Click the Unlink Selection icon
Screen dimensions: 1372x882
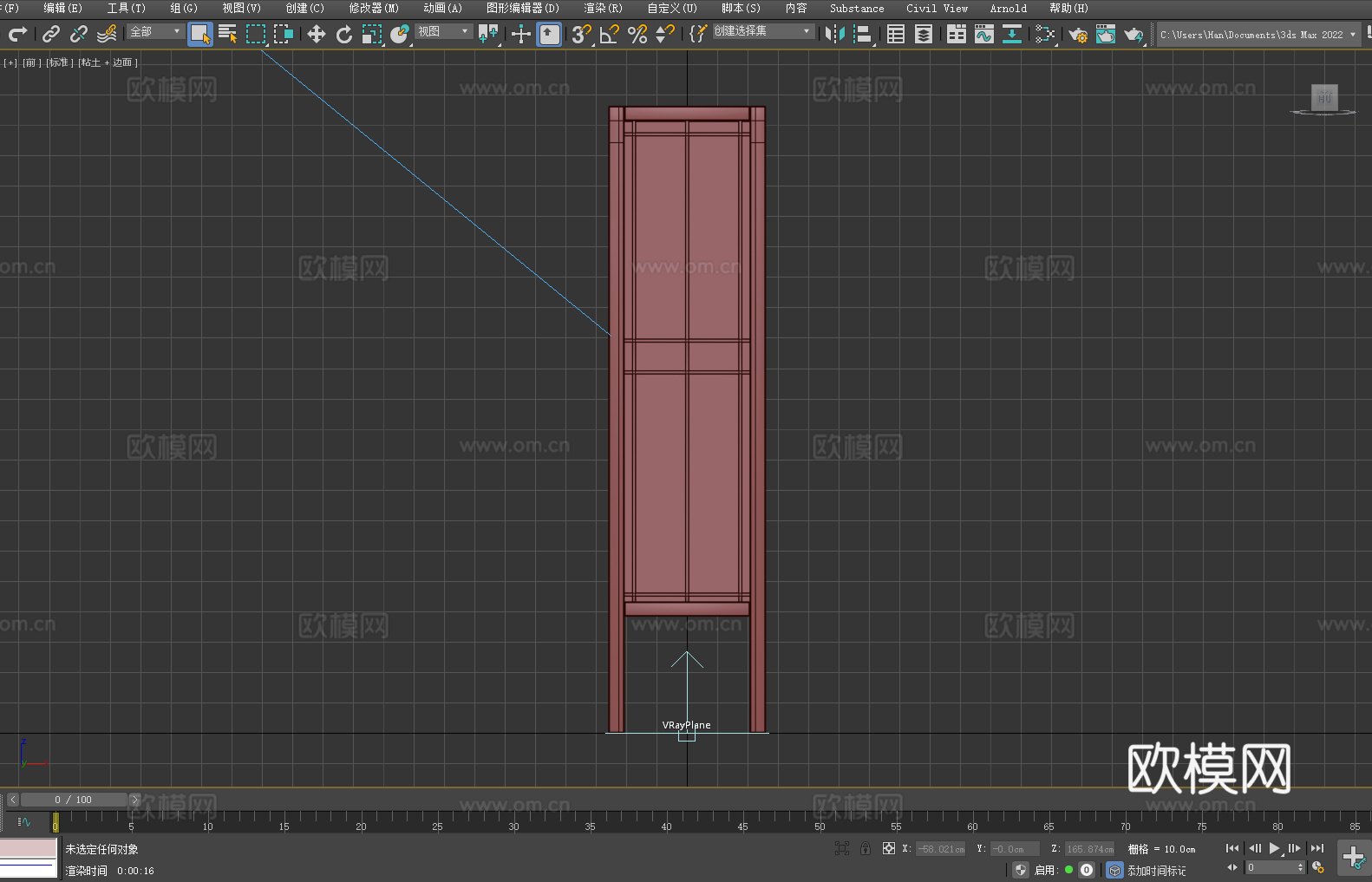tap(79, 34)
